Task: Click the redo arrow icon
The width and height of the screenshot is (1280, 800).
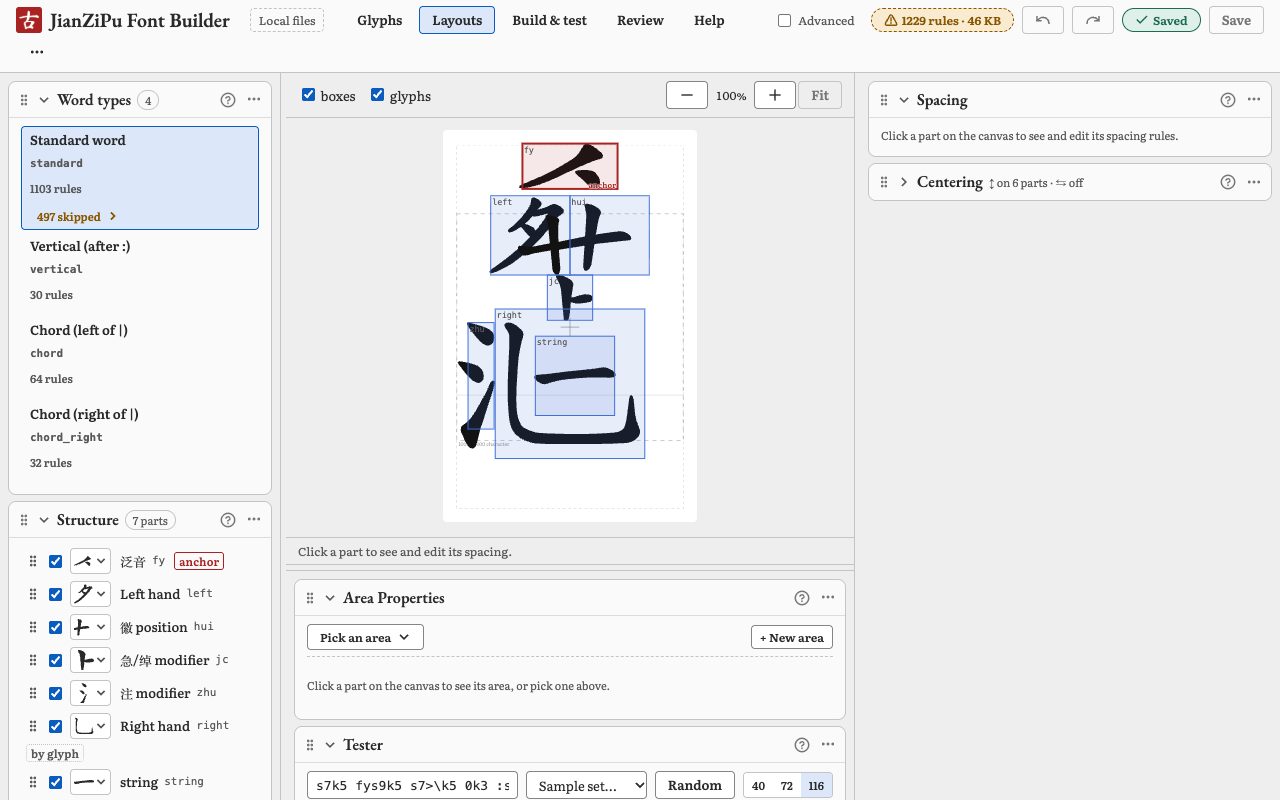Action: coord(1093,20)
